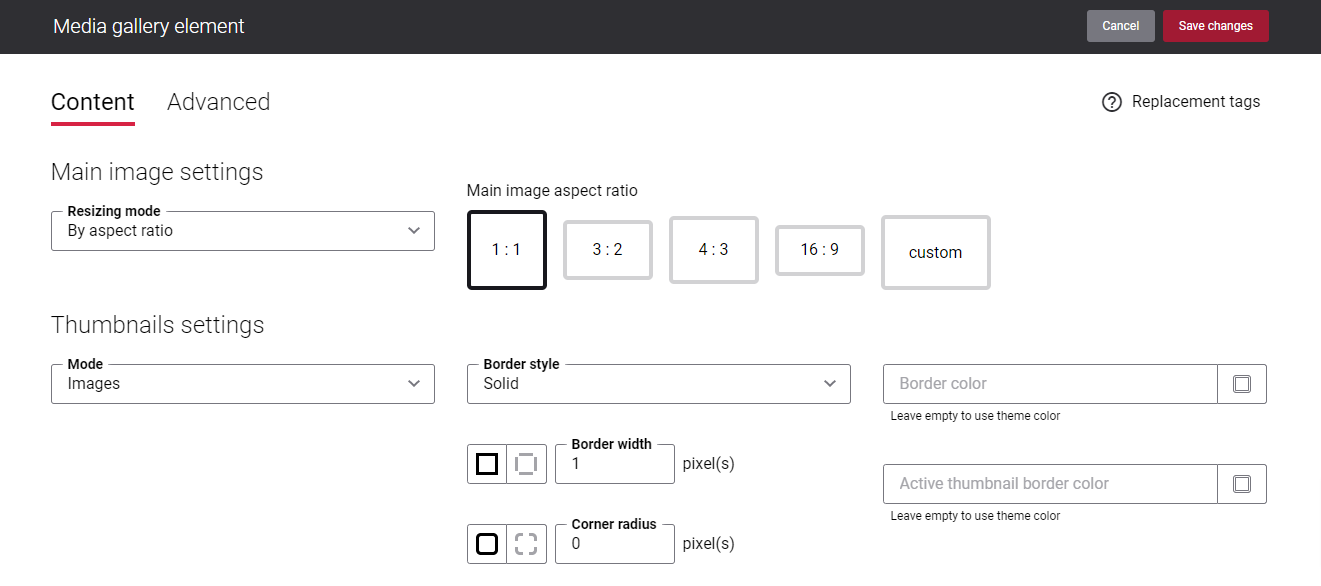
Task: Choose the 1 : 1 aspect ratio
Action: [x=507, y=250]
